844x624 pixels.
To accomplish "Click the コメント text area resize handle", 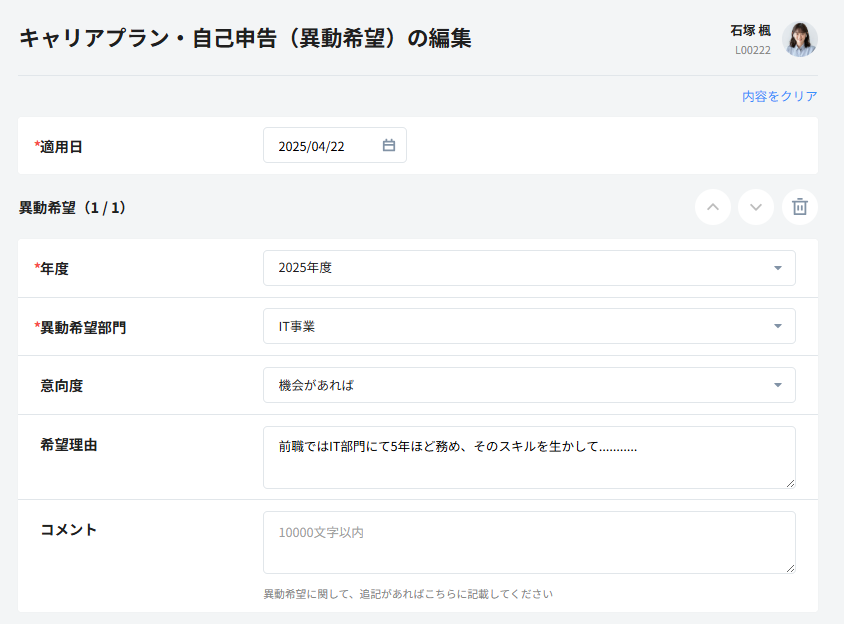I will pos(790,568).
